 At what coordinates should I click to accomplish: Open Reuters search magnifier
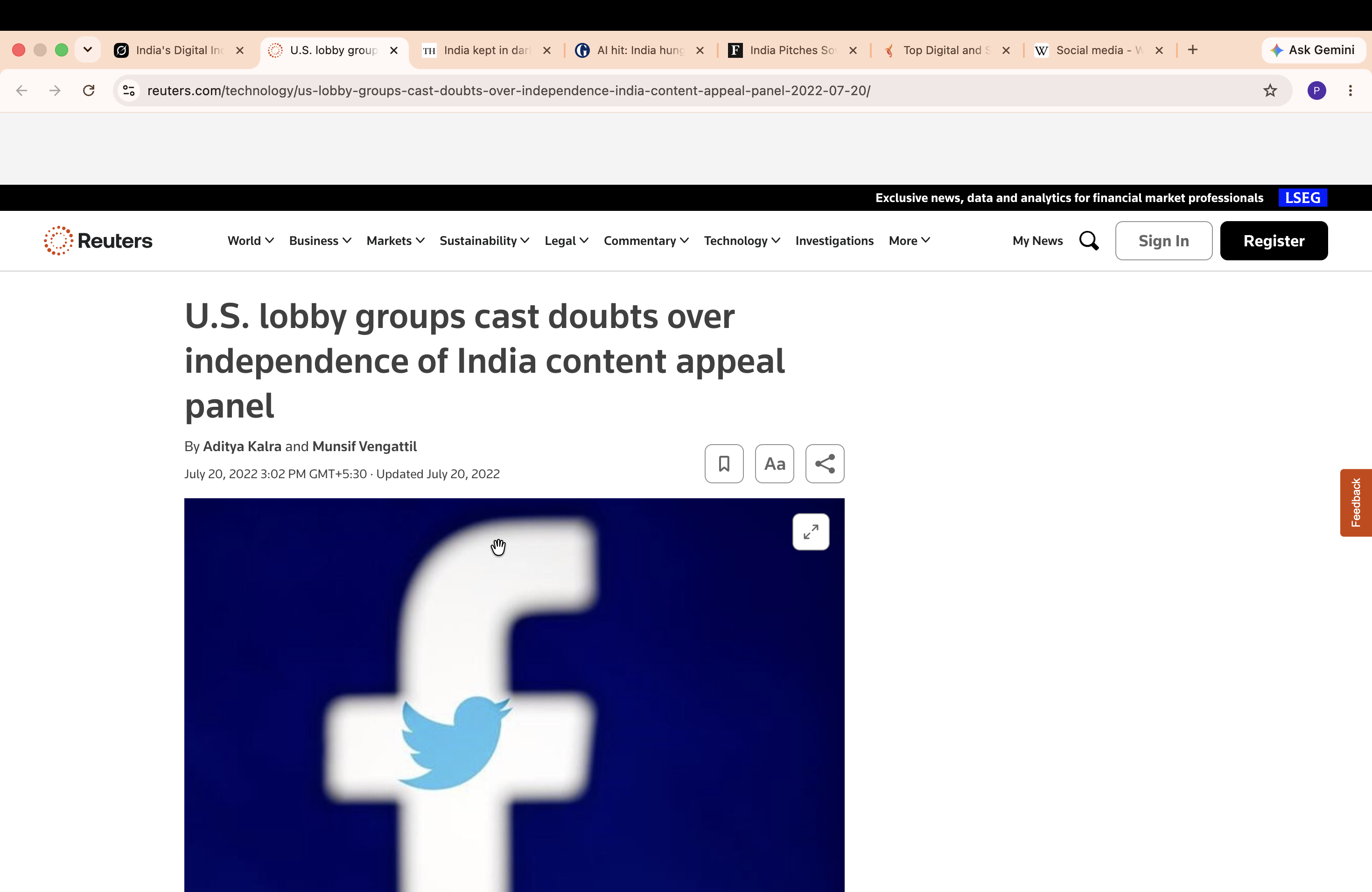(1088, 240)
